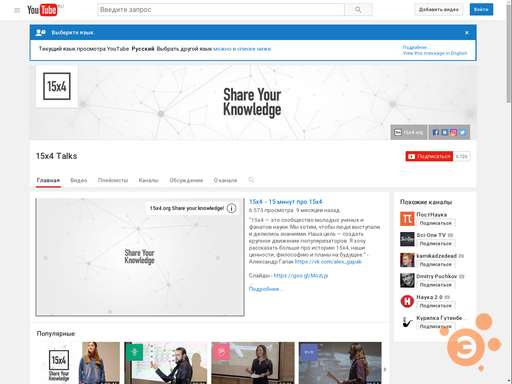The height and width of the screenshot is (384, 512).
Task: Open the vk.com/alex_gapak link
Action: [328, 262]
